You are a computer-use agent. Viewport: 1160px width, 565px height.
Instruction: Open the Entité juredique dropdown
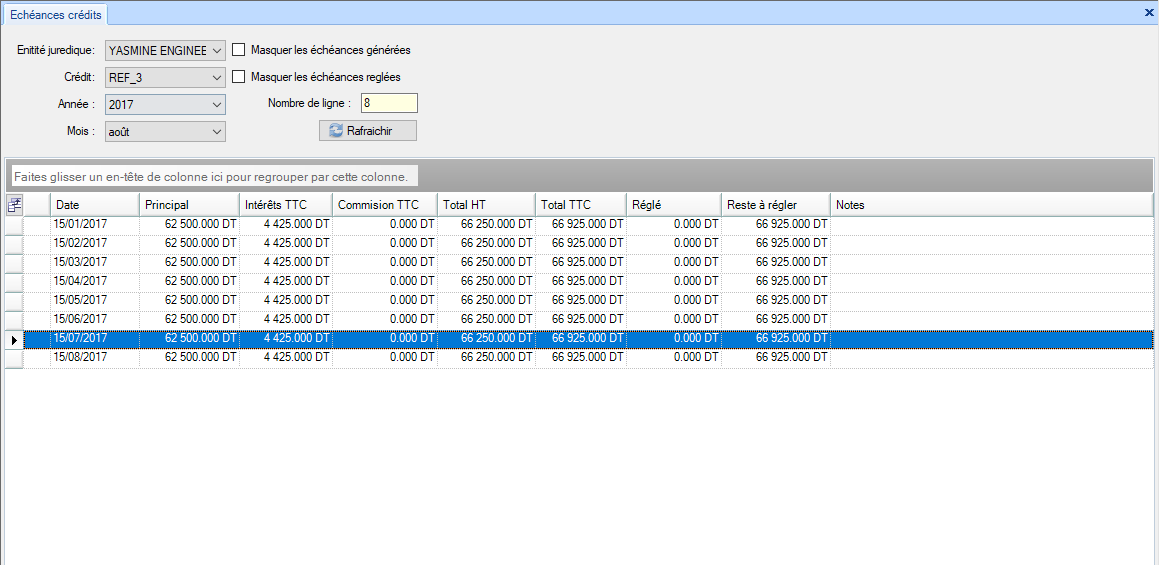click(216, 50)
